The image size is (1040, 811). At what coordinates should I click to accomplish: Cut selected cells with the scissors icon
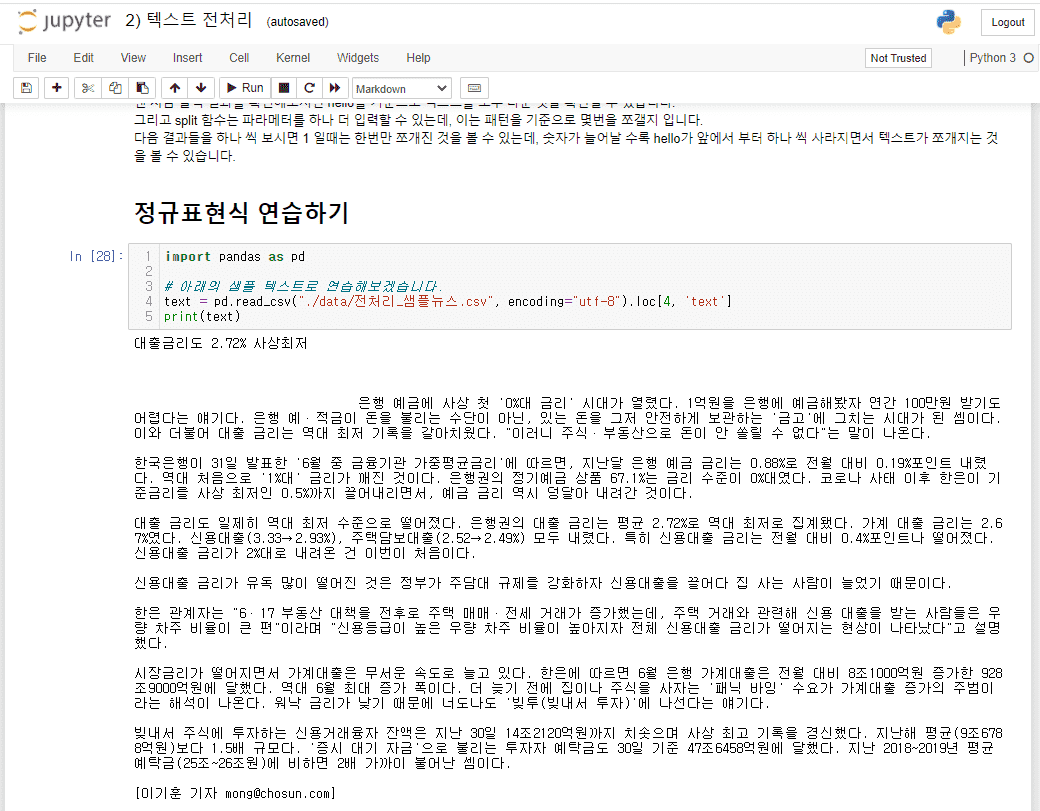click(88, 88)
